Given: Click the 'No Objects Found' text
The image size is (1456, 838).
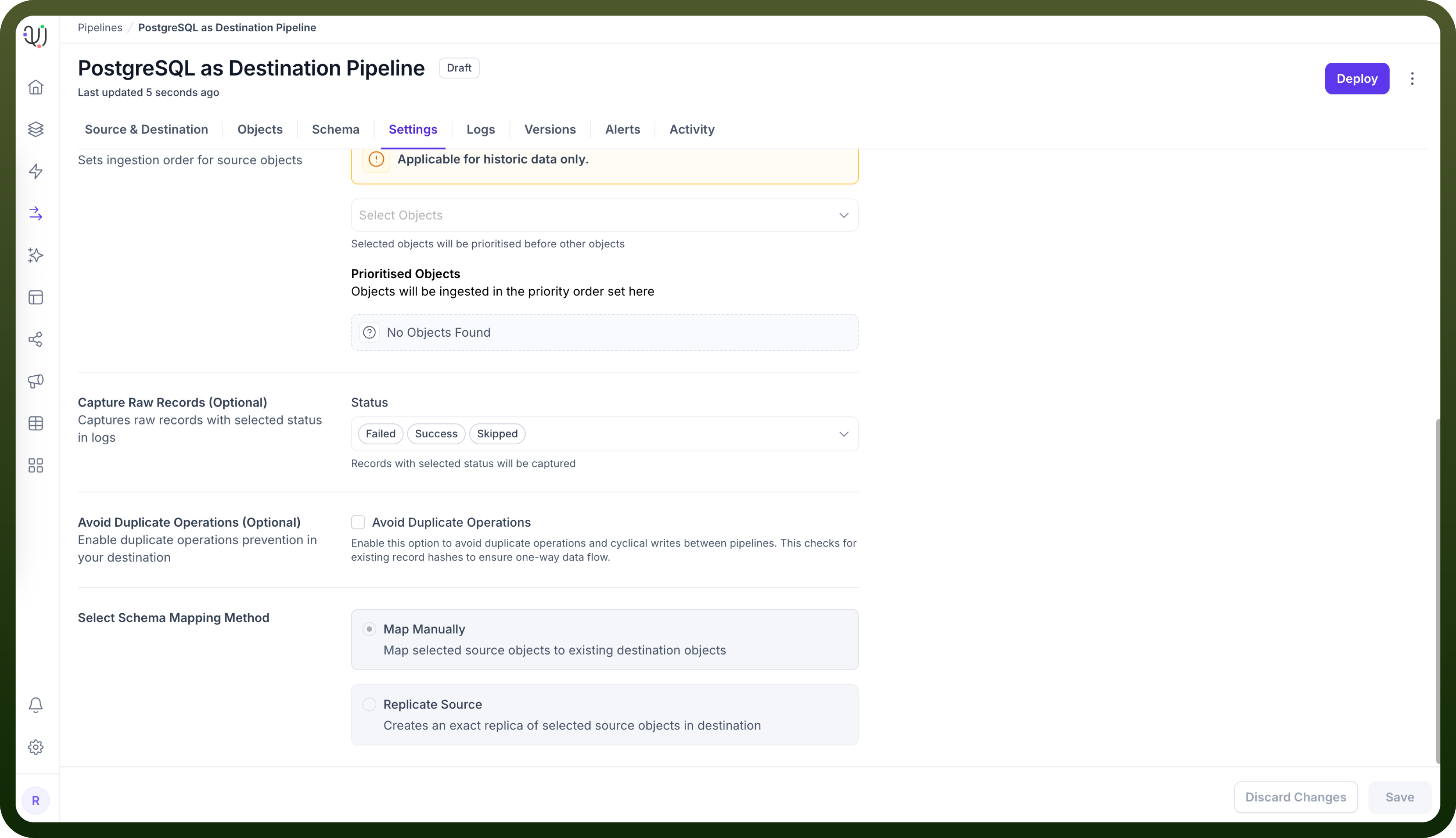Looking at the screenshot, I should 439,332.
